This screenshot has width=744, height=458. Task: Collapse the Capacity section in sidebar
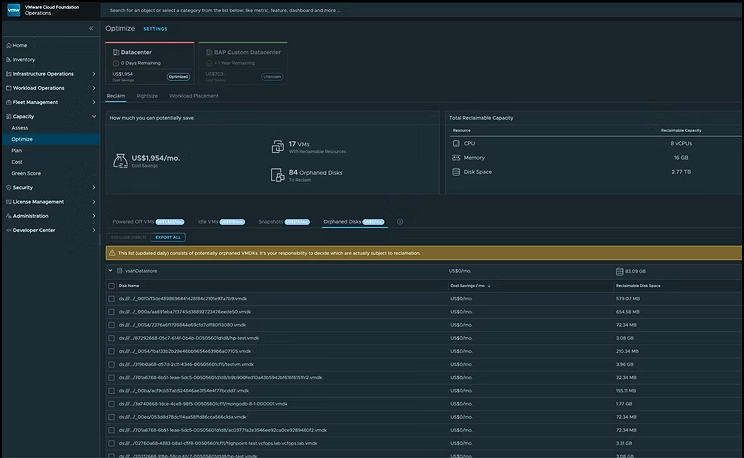[x=94, y=116]
